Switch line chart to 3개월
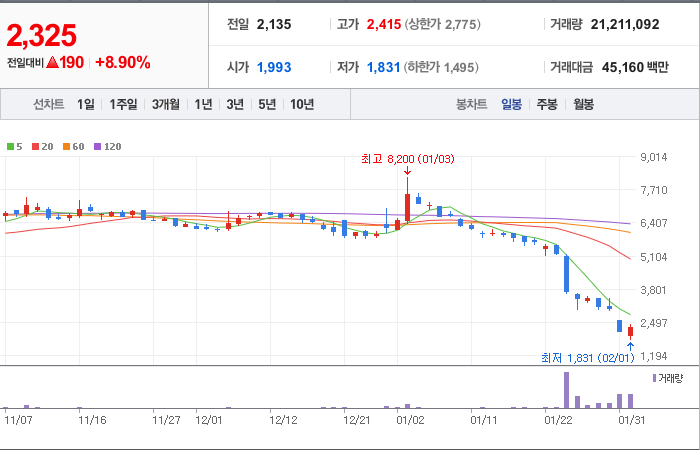This screenshot has height=450, width=700. click(166, 104)
